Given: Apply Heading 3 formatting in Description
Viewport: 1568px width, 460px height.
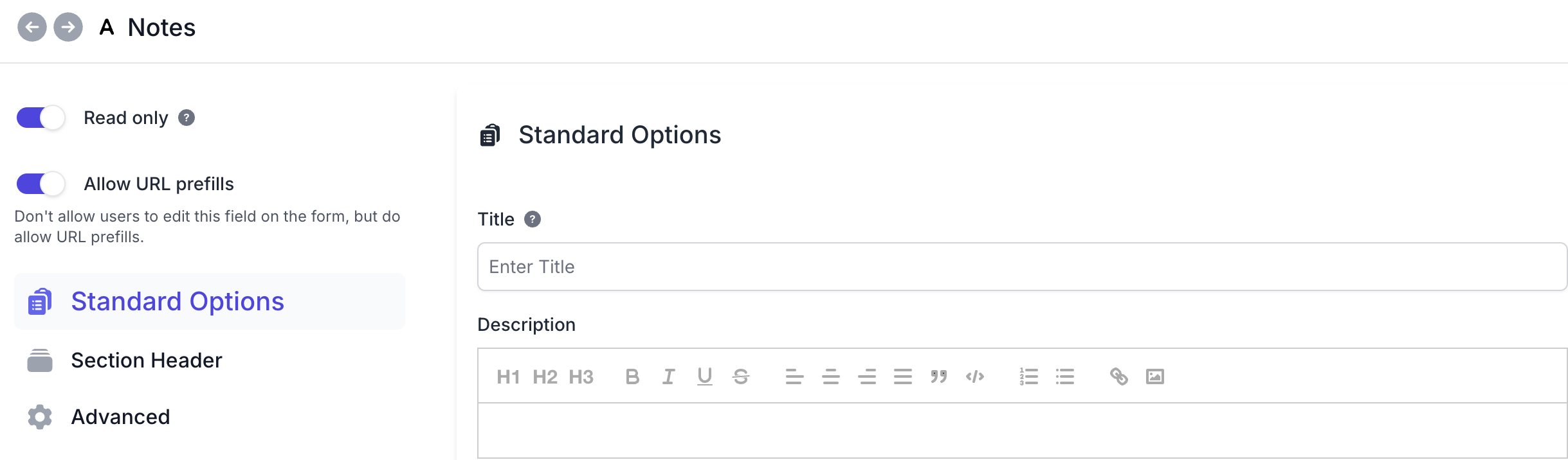Looking at the screenshot, I should click(x=581, y=377).
